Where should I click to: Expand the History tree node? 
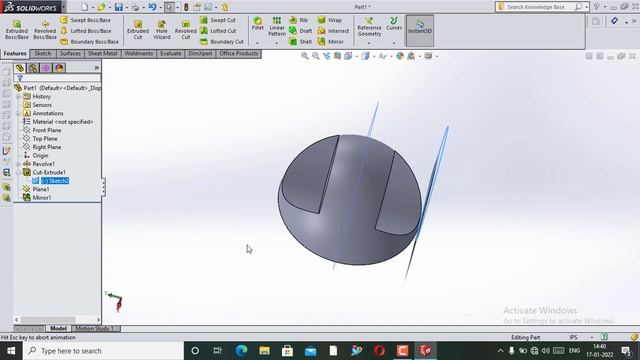coord(18,97)
